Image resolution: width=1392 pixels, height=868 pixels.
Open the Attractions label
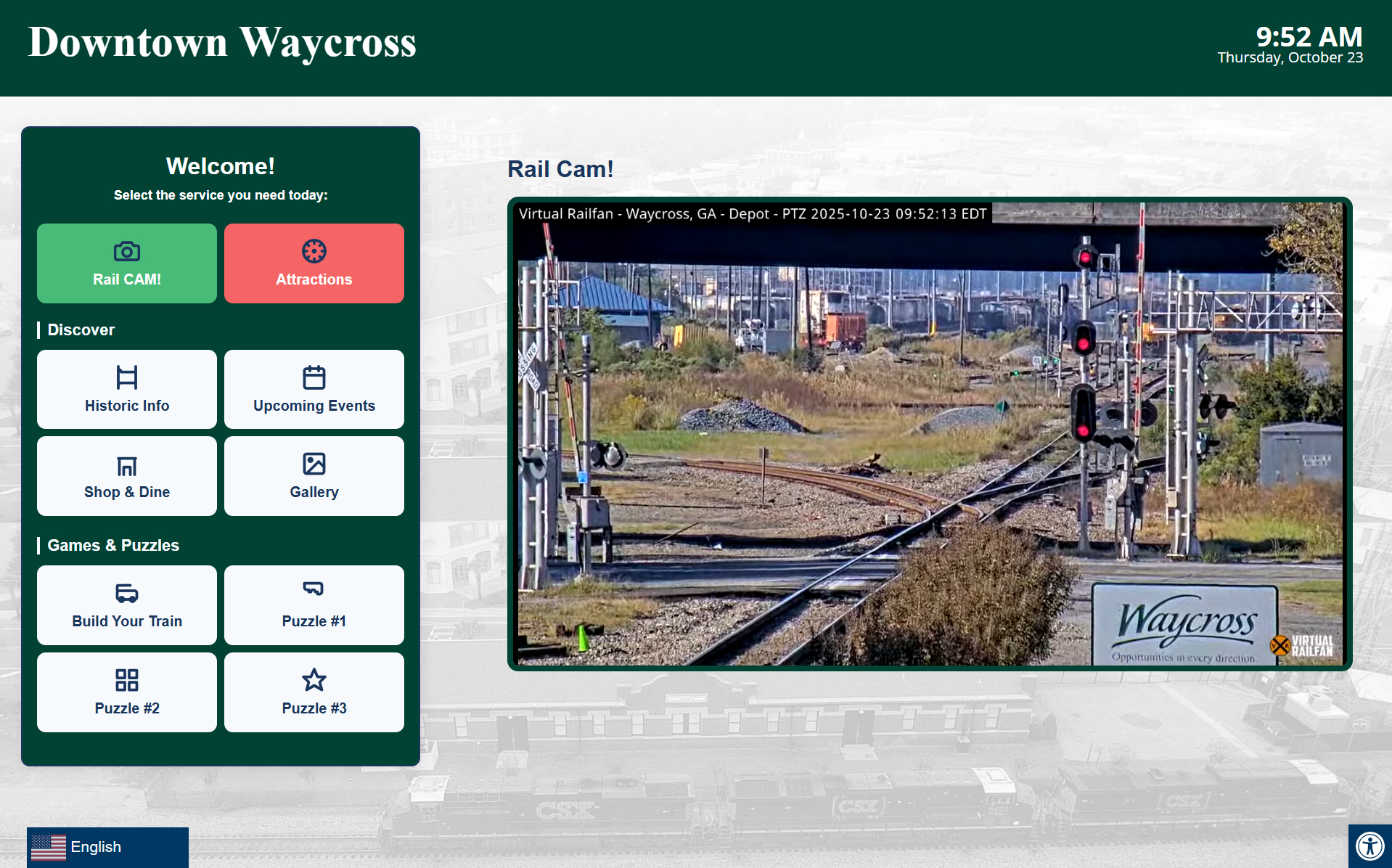[x=314, y=279]
